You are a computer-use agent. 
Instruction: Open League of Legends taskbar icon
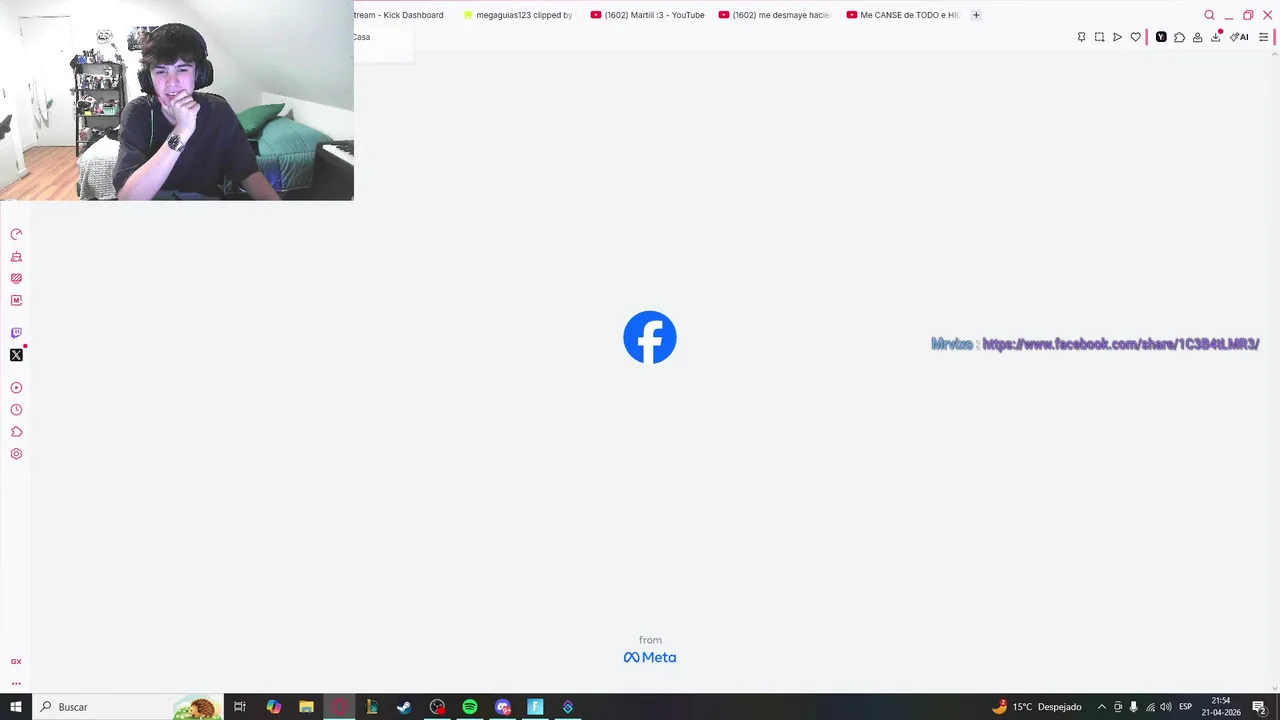tap(372, 707)
